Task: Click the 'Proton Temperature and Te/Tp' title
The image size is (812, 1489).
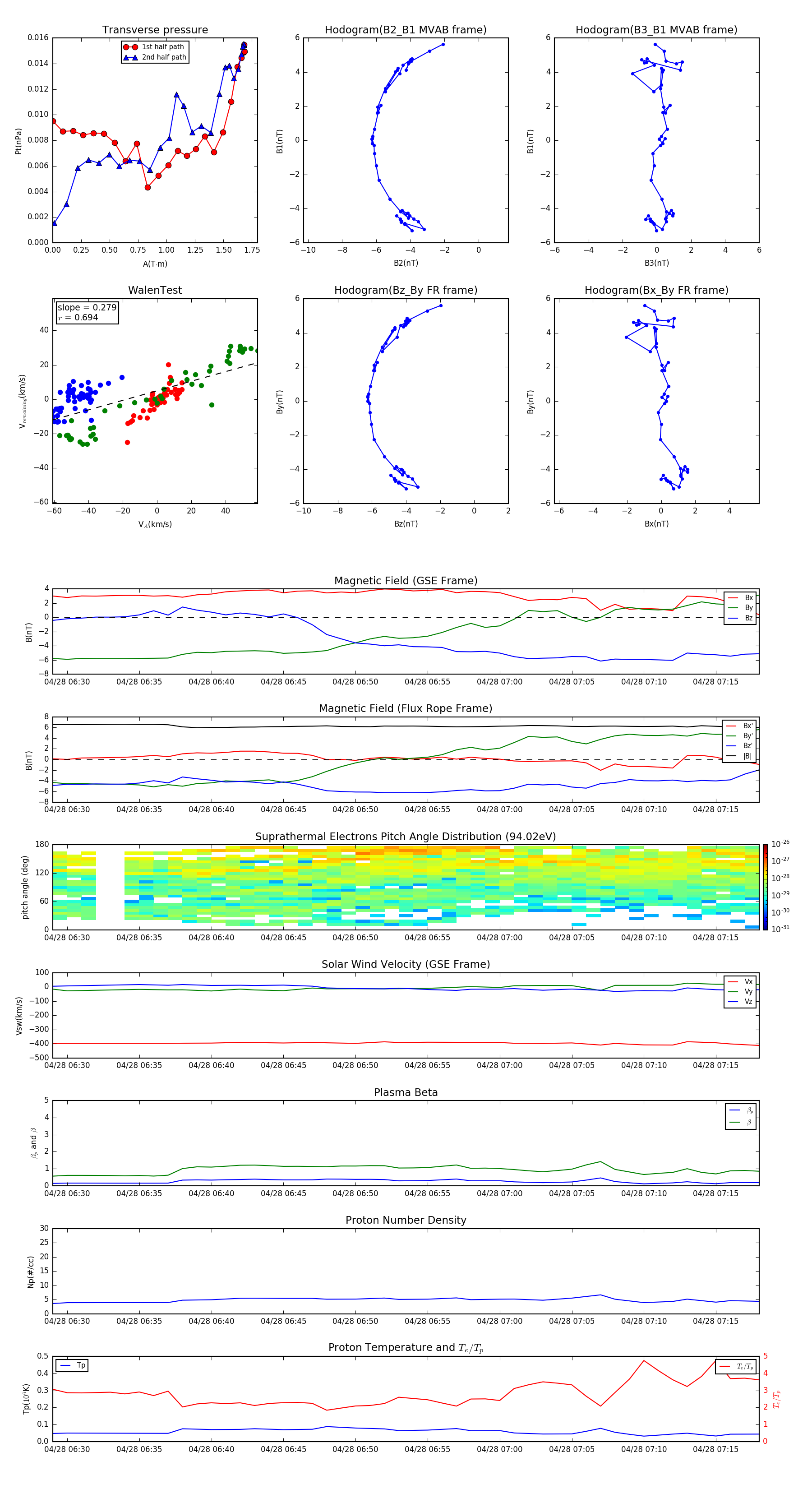Action: pyautogui.click(x=406, y=1347)
